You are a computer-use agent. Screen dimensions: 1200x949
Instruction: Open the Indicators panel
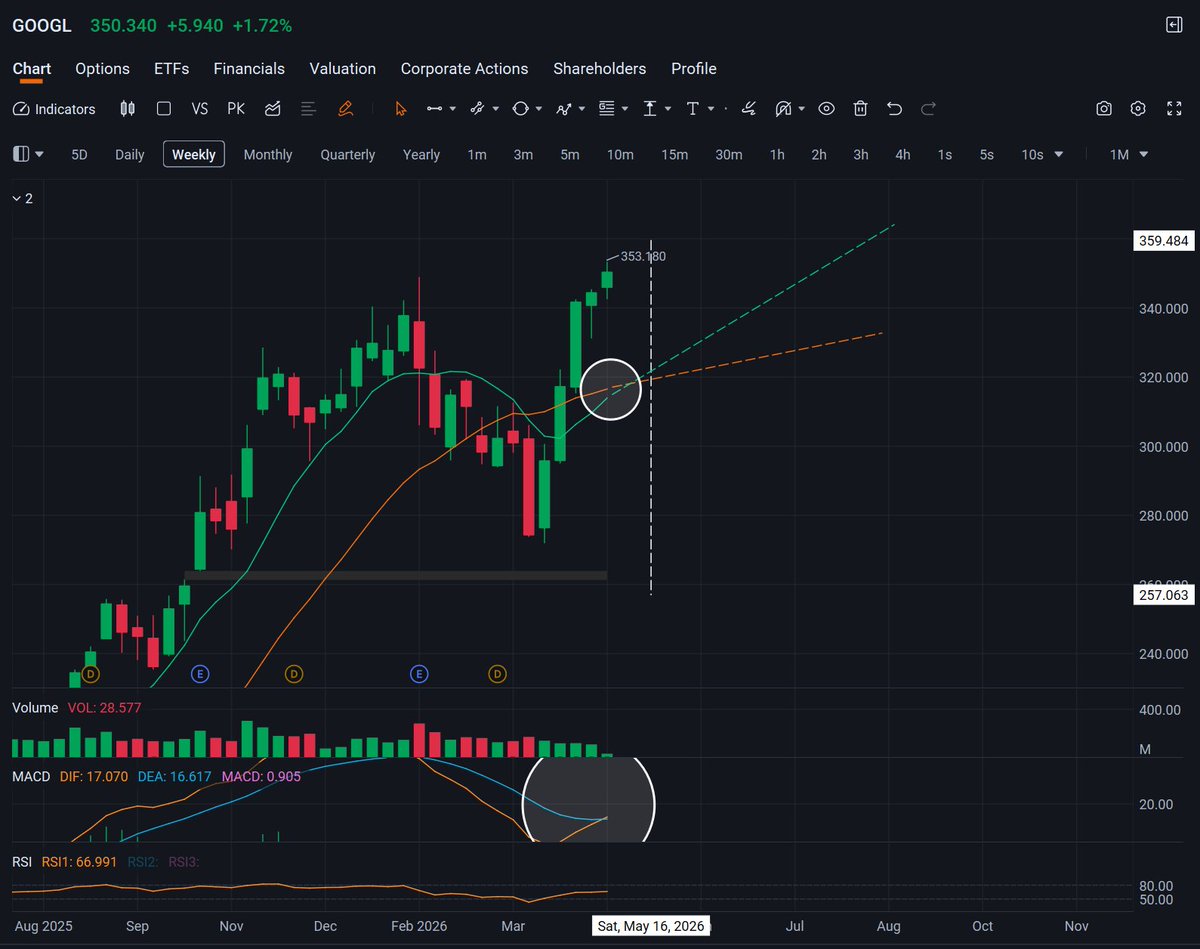[x=54, y=109]
